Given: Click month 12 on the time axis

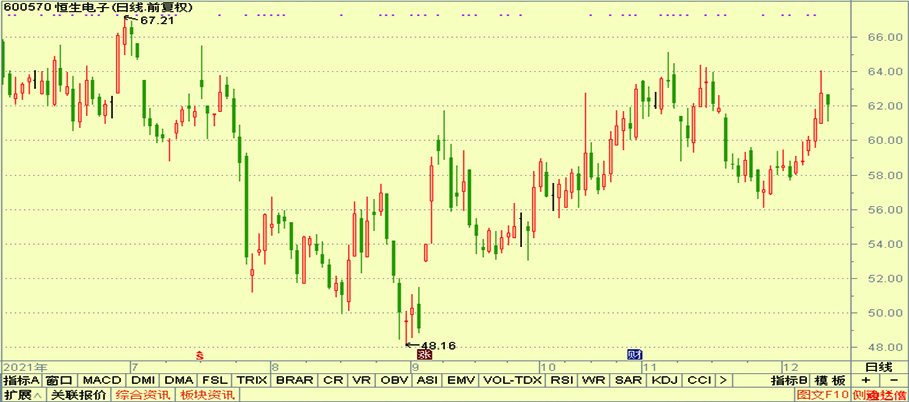Looking at the screenshot, I should (x=791, y=368).
